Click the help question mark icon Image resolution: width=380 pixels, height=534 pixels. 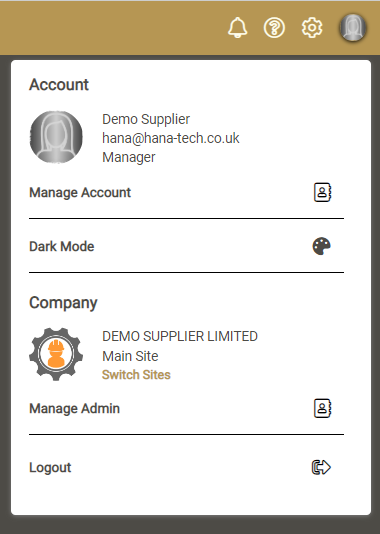click(x=274, y=28)
